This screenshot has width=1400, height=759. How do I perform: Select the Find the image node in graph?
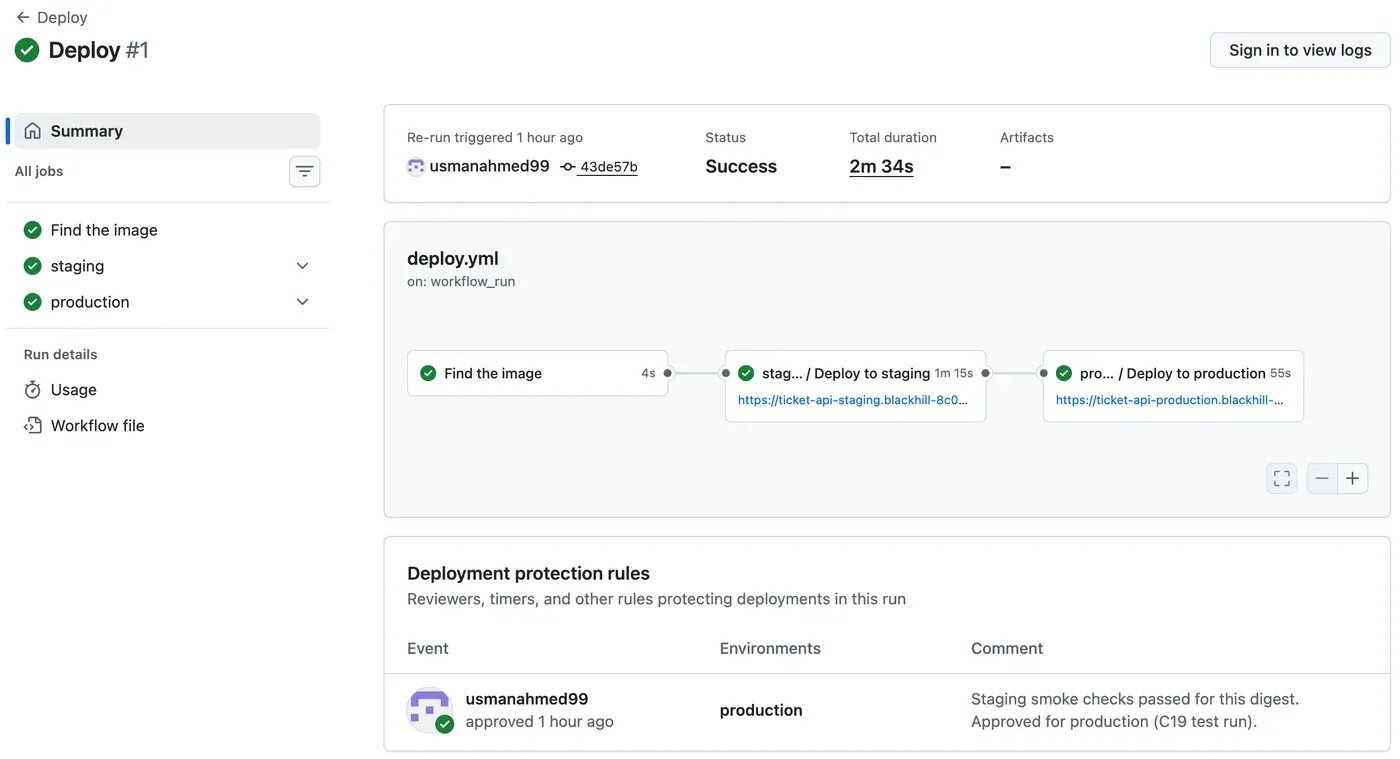click(x=538, y=373)
